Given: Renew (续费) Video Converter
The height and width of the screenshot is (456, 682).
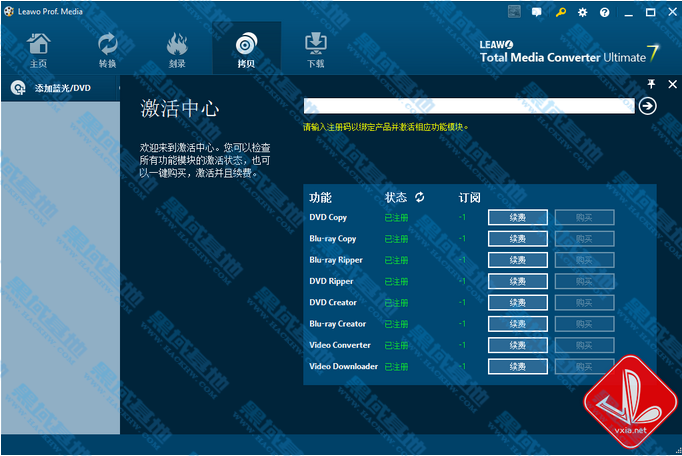Looking at the screenshot, I should pos(518,345).
